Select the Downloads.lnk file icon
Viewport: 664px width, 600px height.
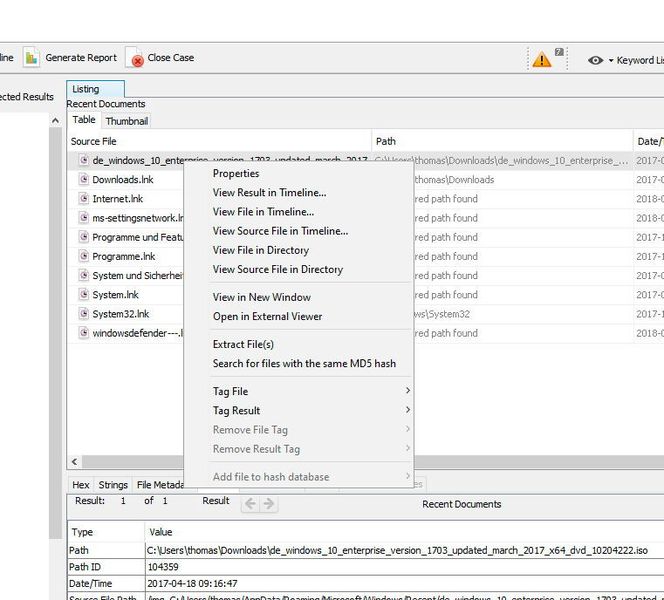pos(84,180)
